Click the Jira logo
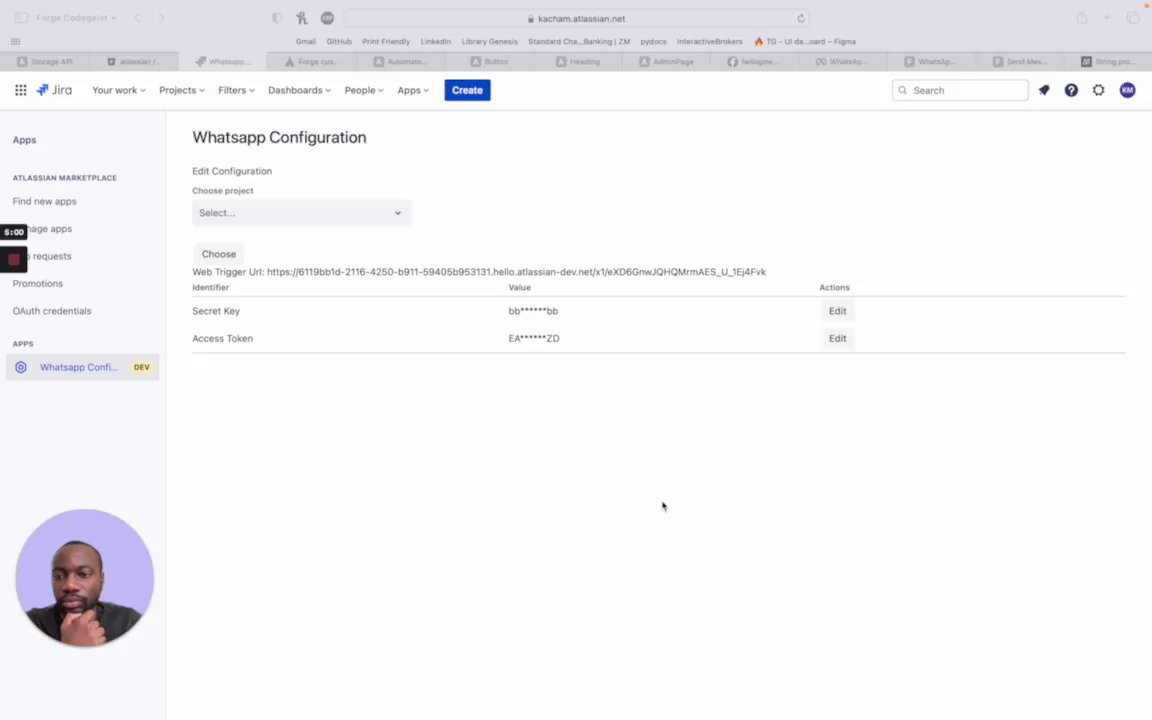 (54, 90)
